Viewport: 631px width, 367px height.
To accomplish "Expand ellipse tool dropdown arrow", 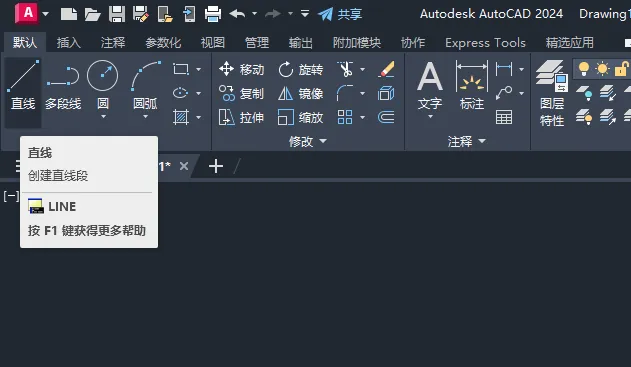I will pyautogui.click(x=198, y=94).
